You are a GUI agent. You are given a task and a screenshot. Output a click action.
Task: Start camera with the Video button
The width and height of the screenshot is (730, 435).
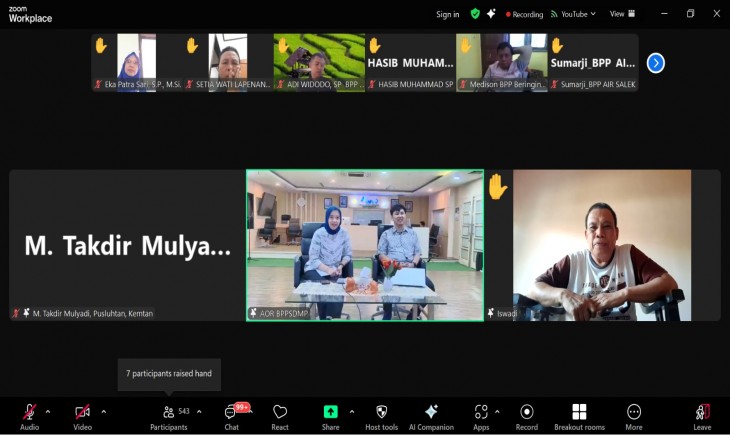click(x=82, y=416)
